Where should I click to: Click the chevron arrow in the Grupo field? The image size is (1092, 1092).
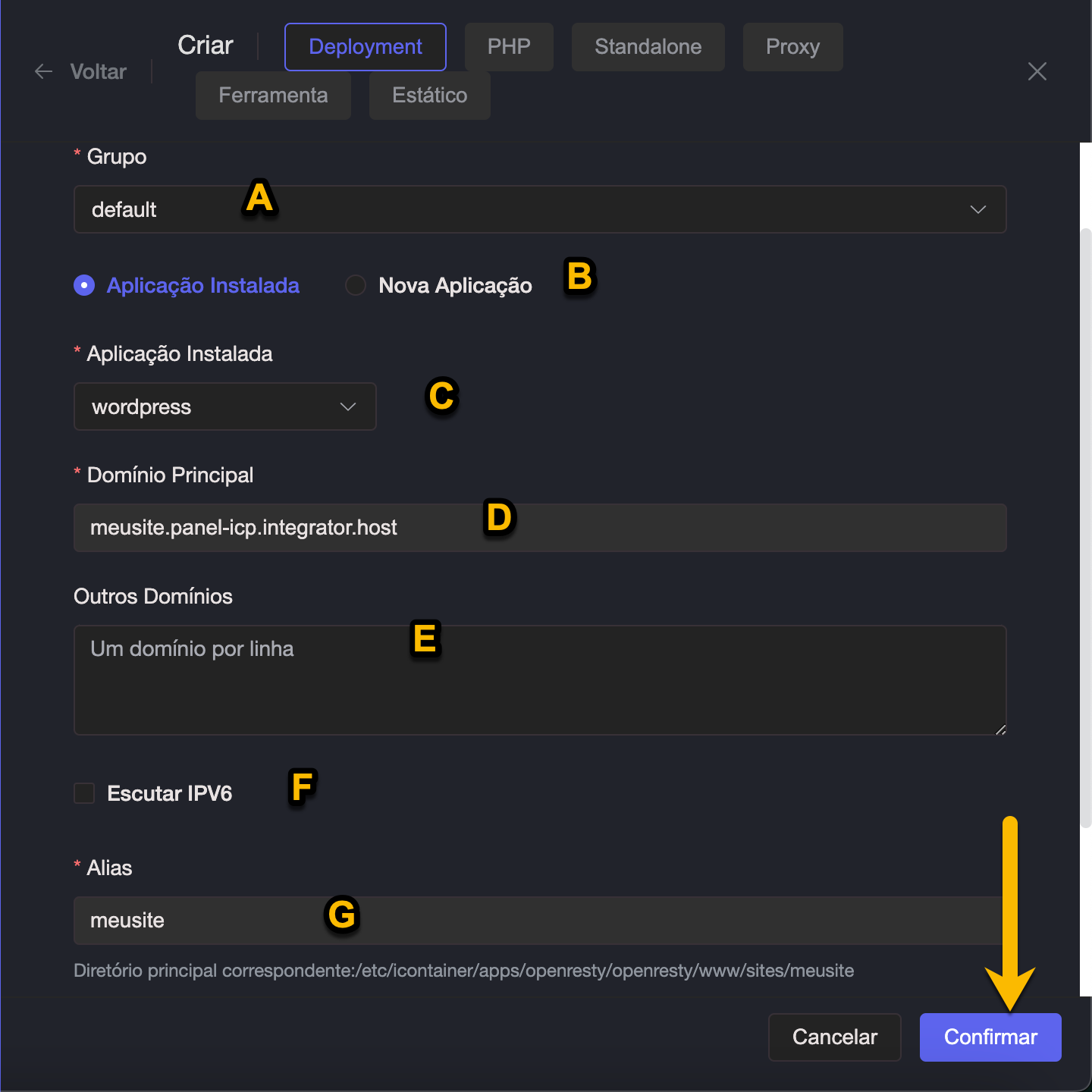tap(977, 209)
